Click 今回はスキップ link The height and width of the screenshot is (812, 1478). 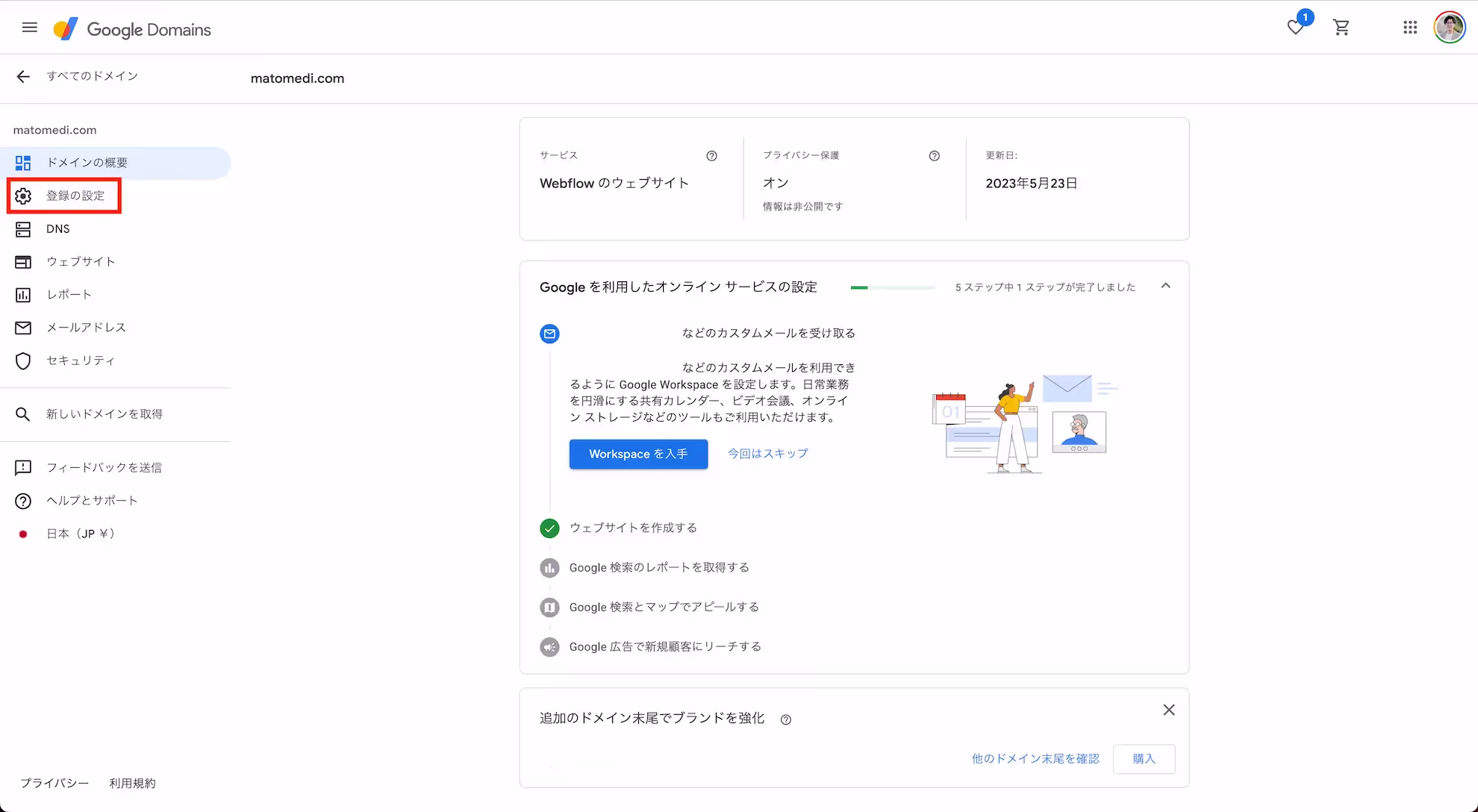[768, 454]
